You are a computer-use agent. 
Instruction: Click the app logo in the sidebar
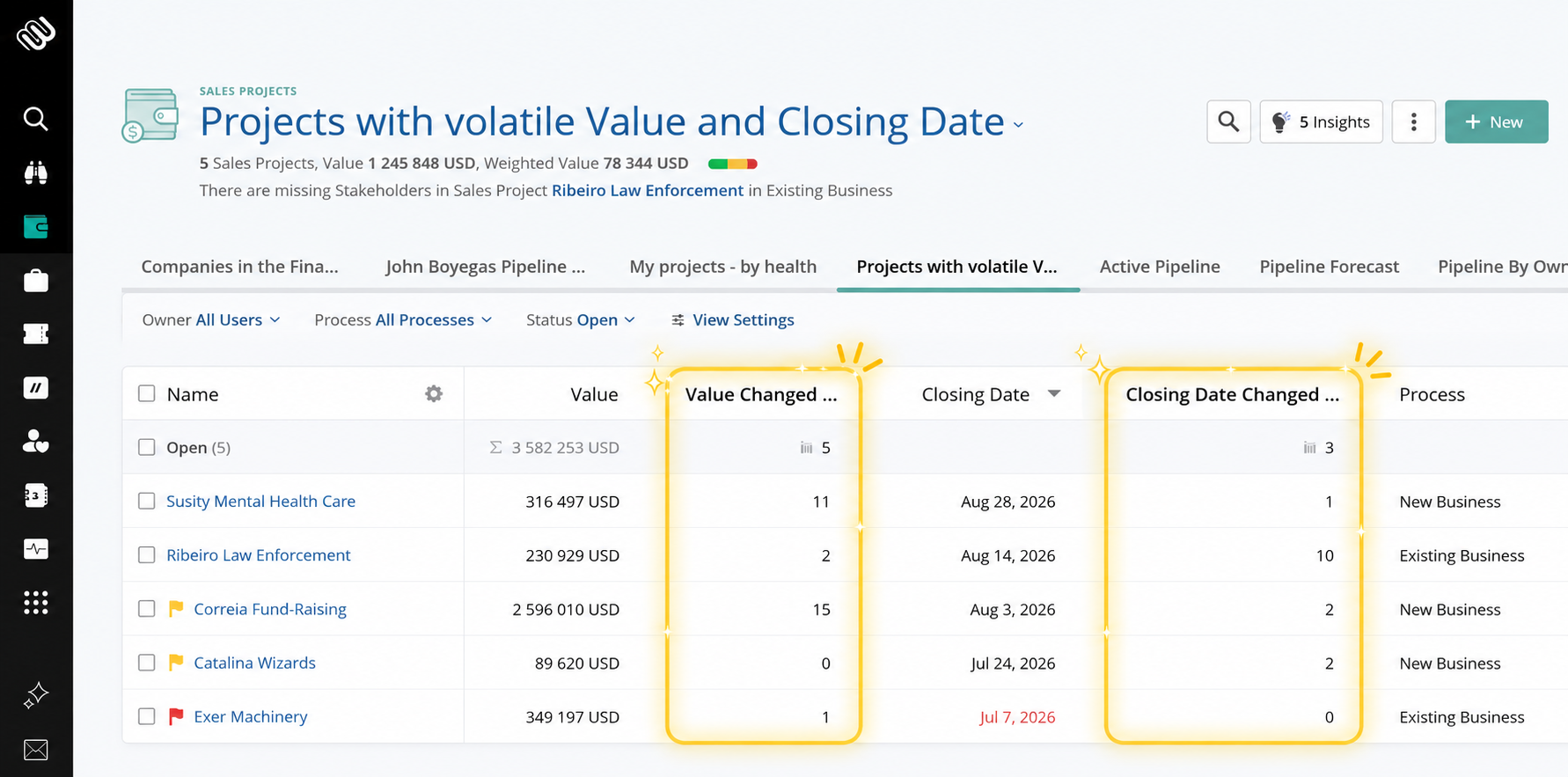36,34
